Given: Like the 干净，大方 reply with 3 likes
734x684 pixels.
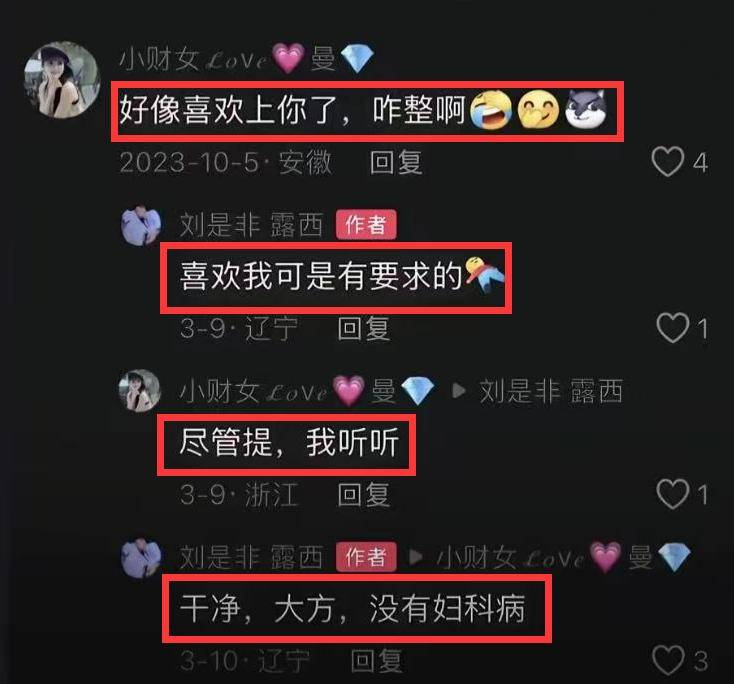Looking at the screenshot, I should [x=668, y=660].
